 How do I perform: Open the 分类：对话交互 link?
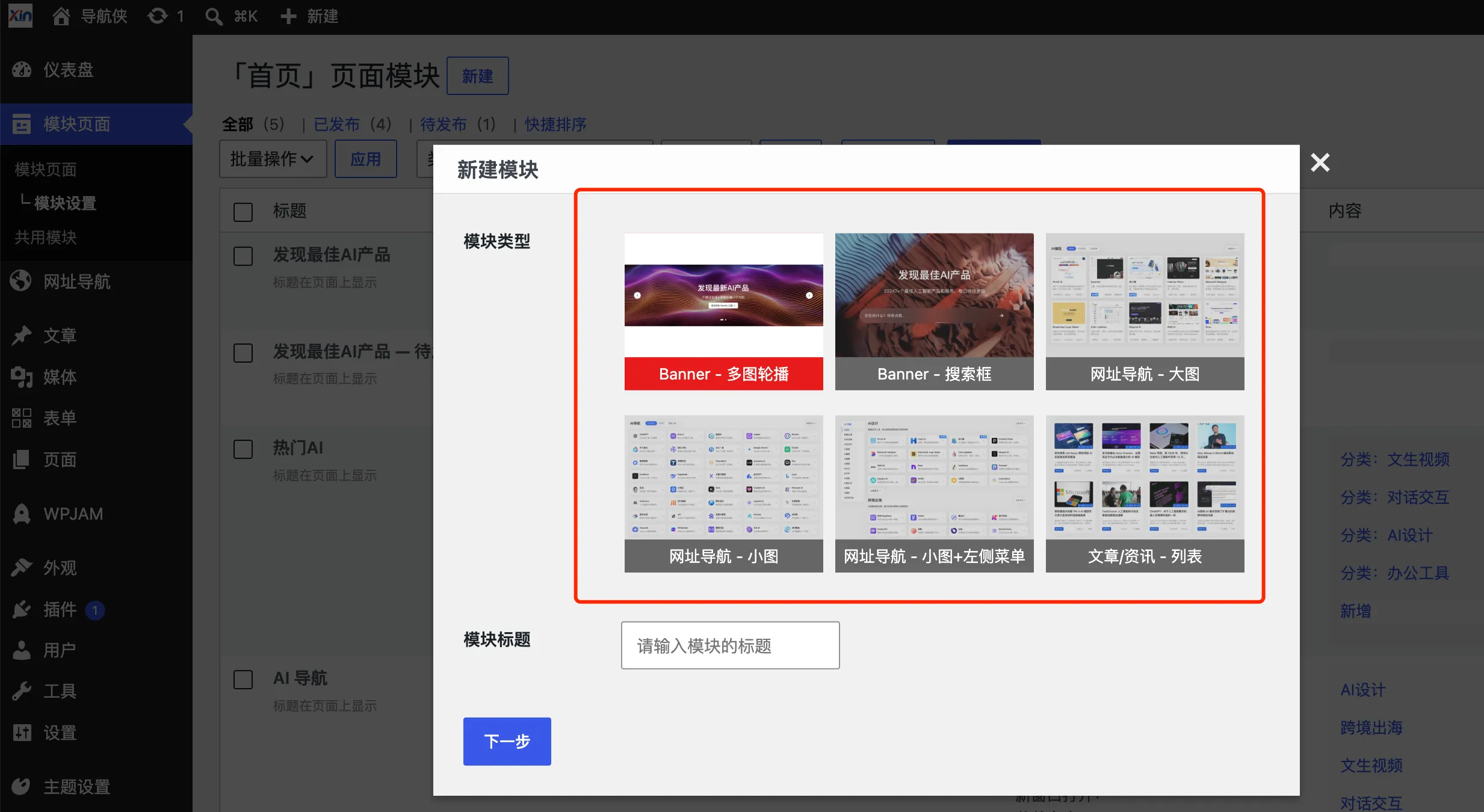1395,497
